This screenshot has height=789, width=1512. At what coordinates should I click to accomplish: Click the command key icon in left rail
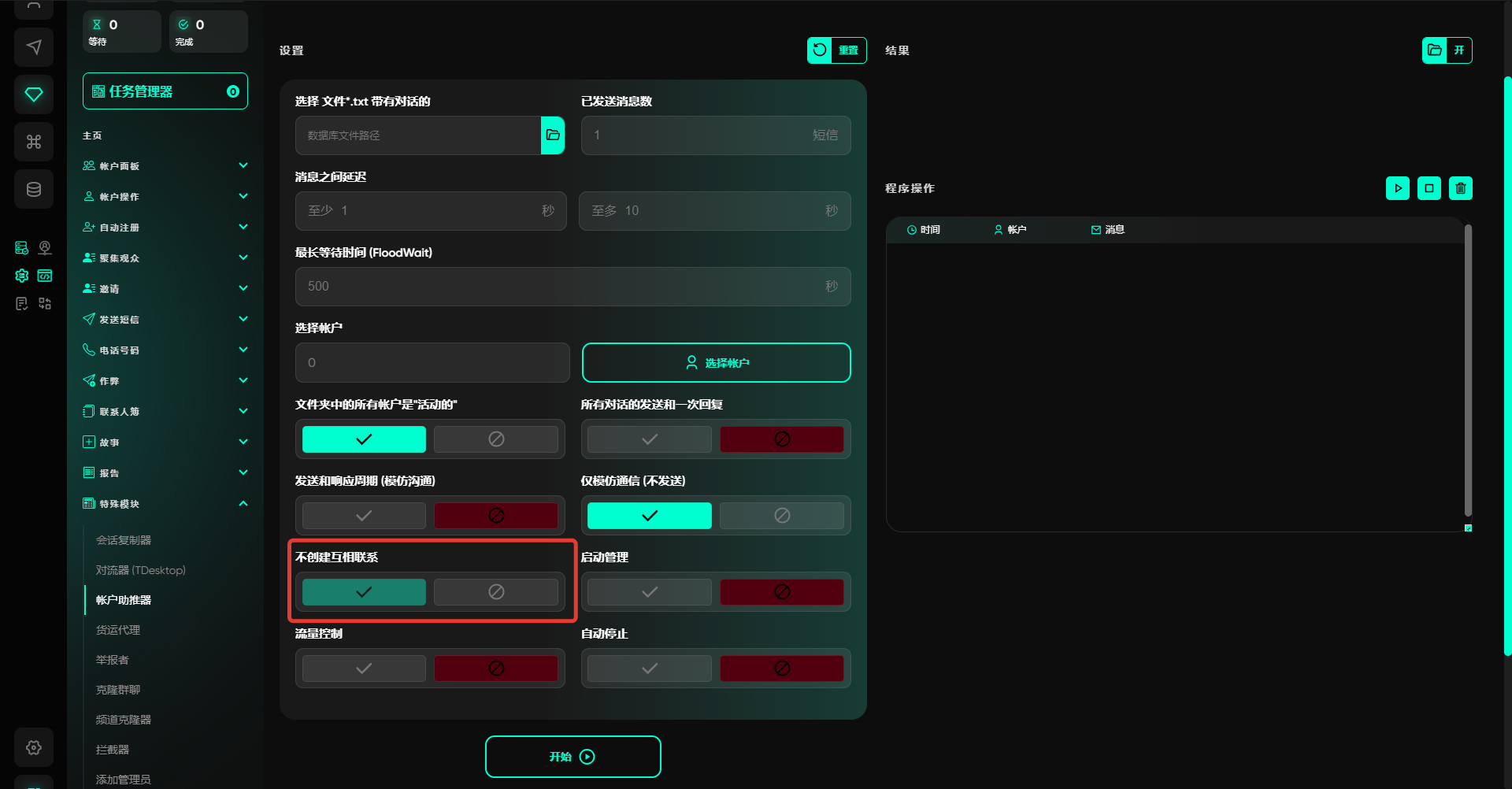(34, 142)
